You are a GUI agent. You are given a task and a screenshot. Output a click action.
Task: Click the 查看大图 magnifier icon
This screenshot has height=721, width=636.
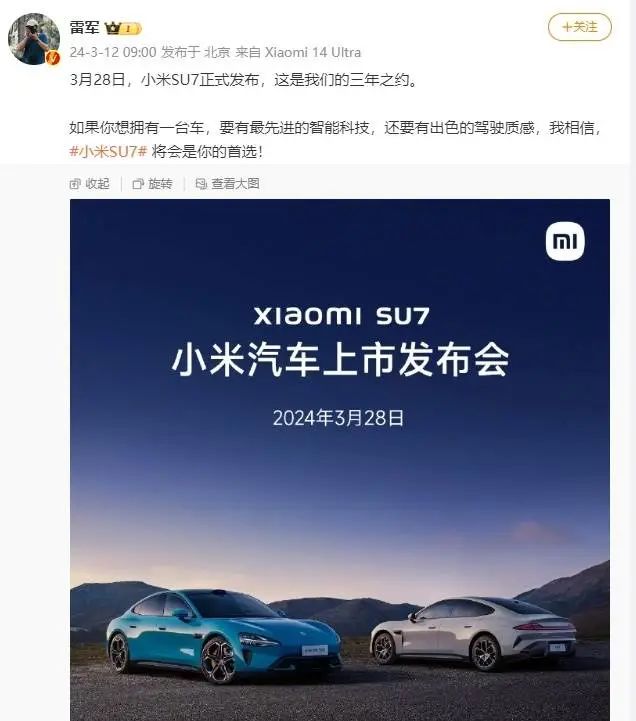(201, 184)
